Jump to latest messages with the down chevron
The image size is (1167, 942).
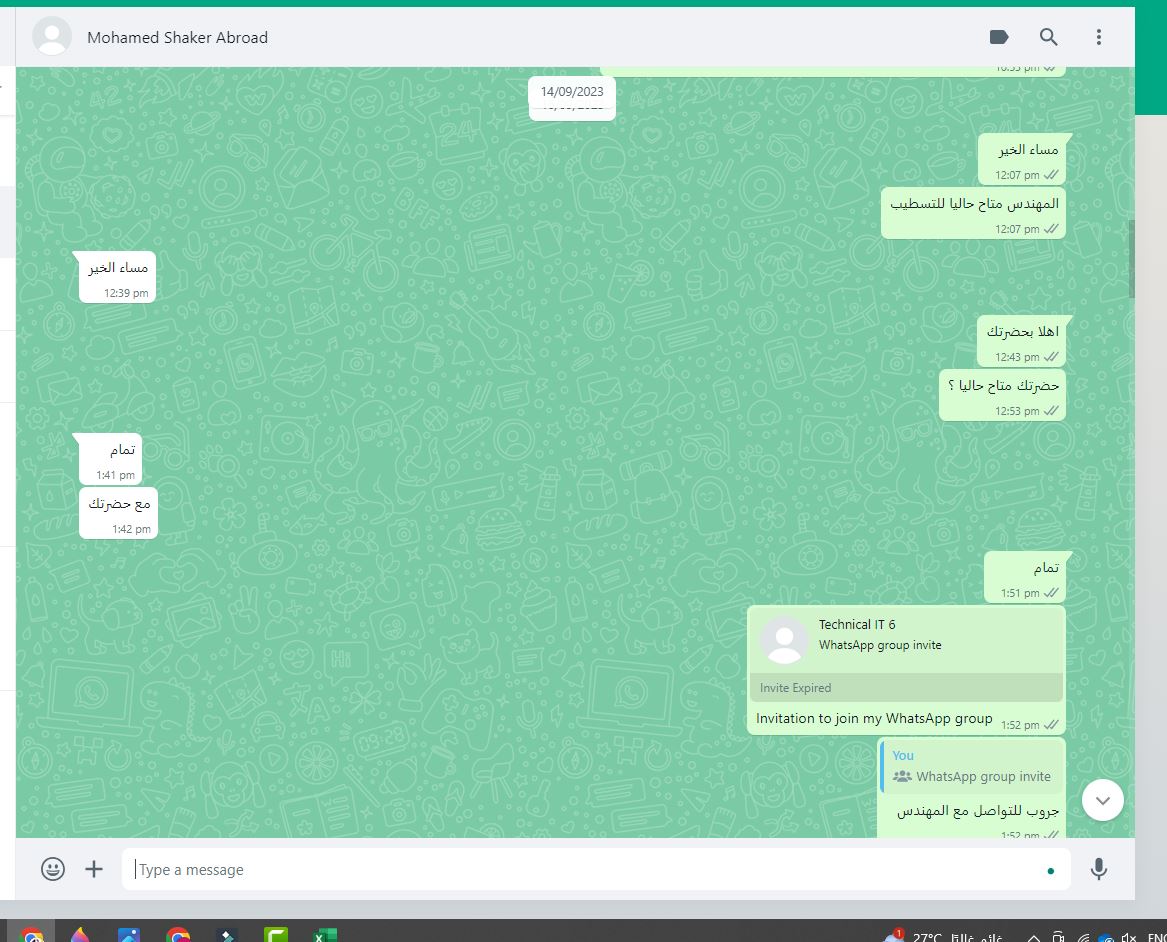click(1102, 800)
